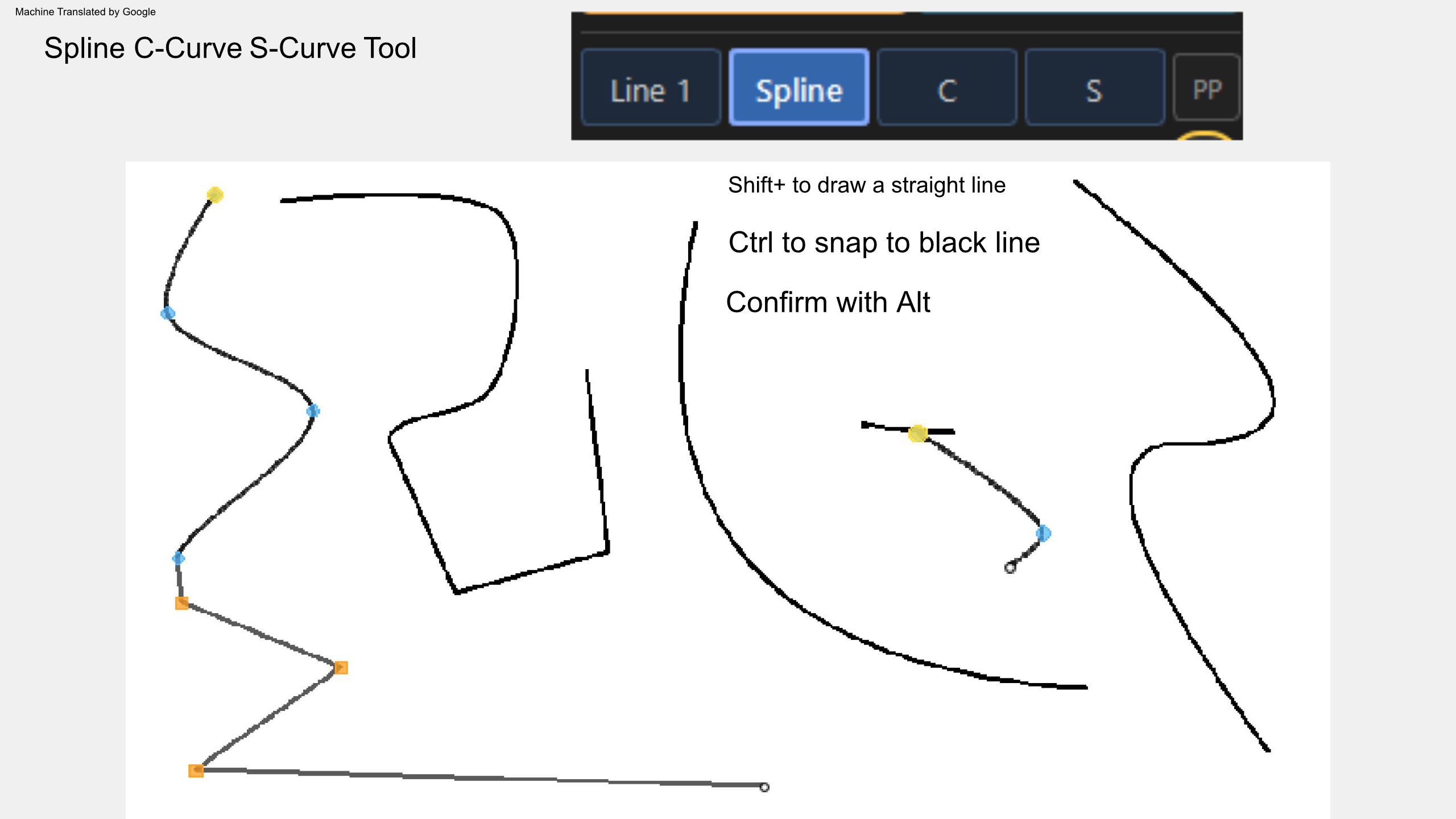Select the Line 1 tool button
The height and width of the screenshot is (819, 1456).
coord(651,88)
